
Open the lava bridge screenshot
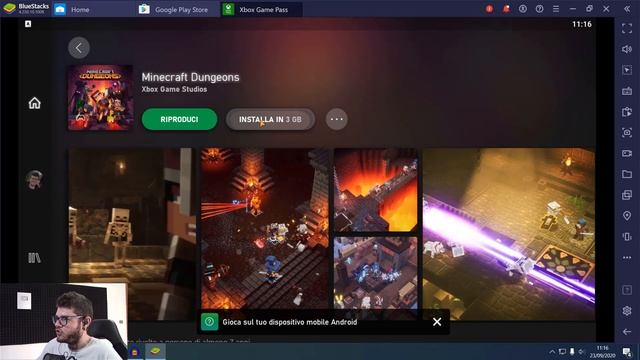pyautogui.click(x=376, y=190)
